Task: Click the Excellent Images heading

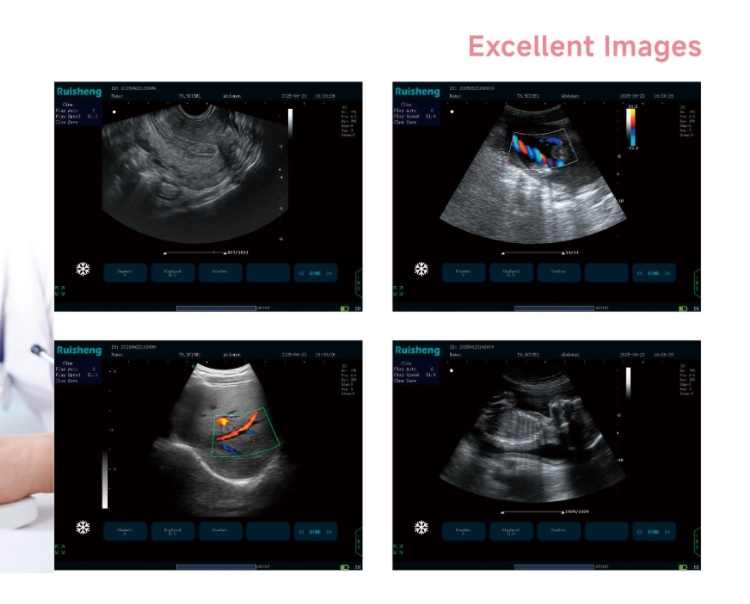Action: (585, 47)
